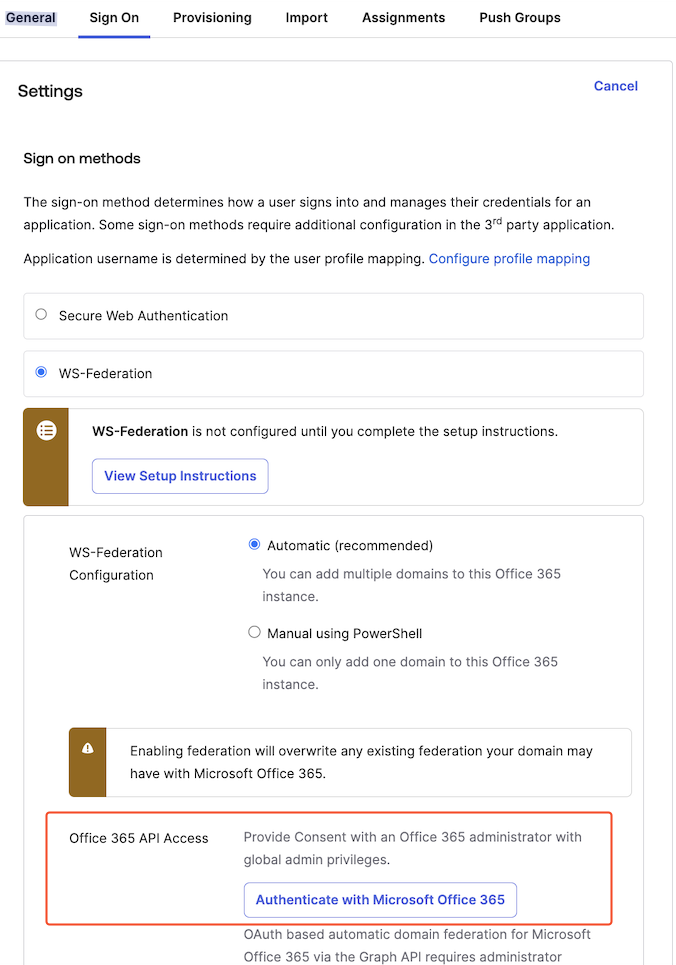Screen dimensions: 676x965
Task: Cancel the settings changes
Action: pyautogui.click(x=615, y=86)
